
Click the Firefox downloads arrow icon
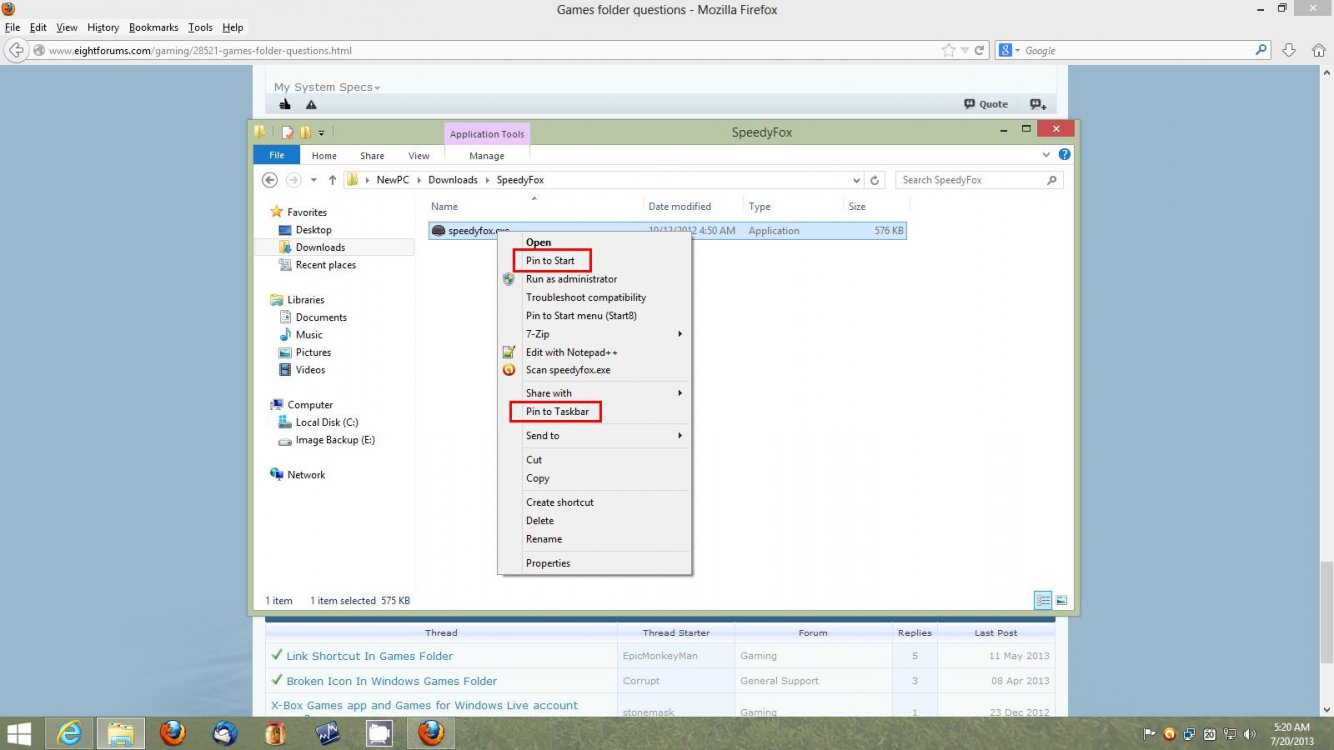(x=1289, y=50)
